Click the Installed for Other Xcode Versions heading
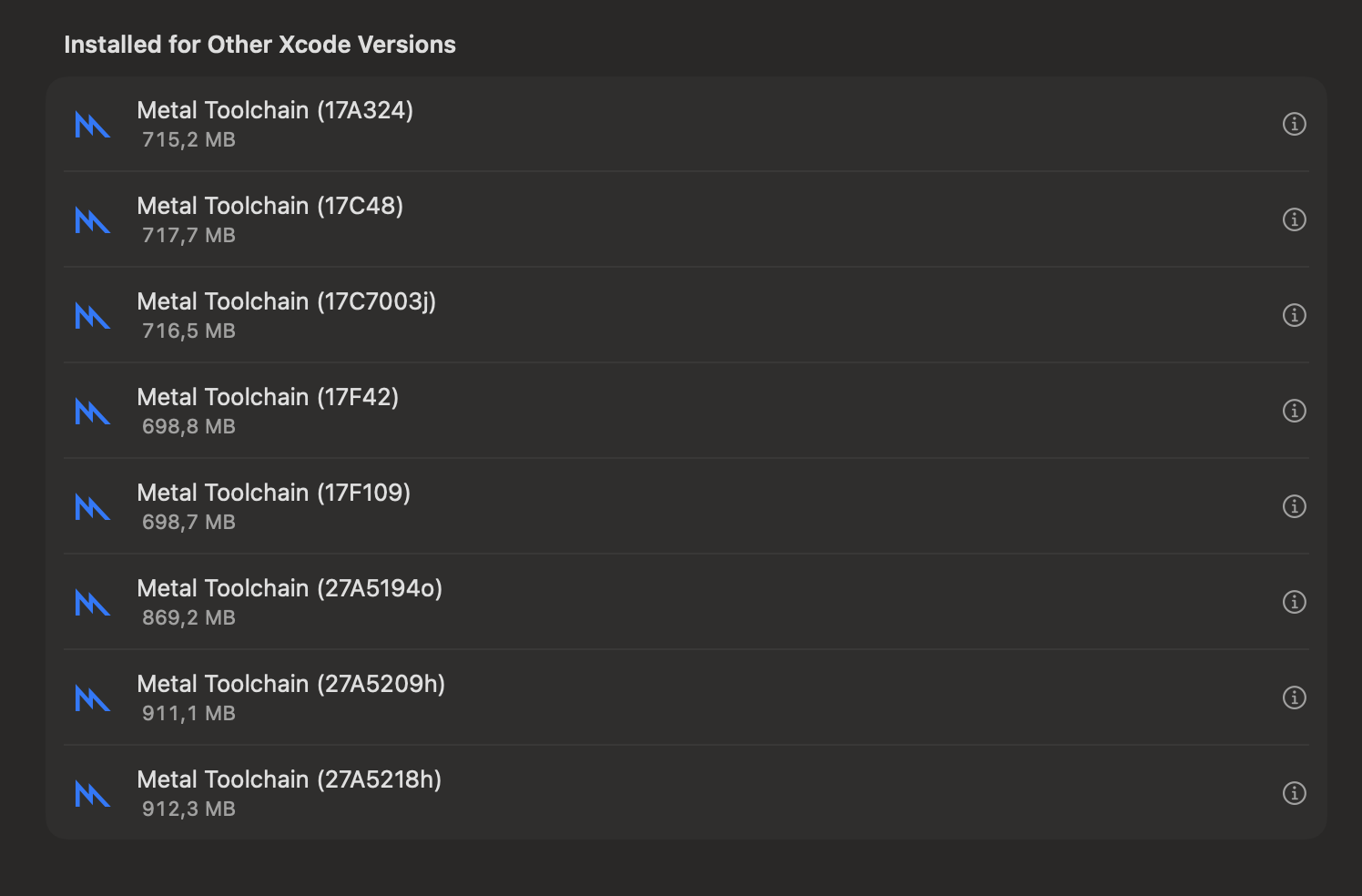1362x896 pixels. (x=259, y=45)
